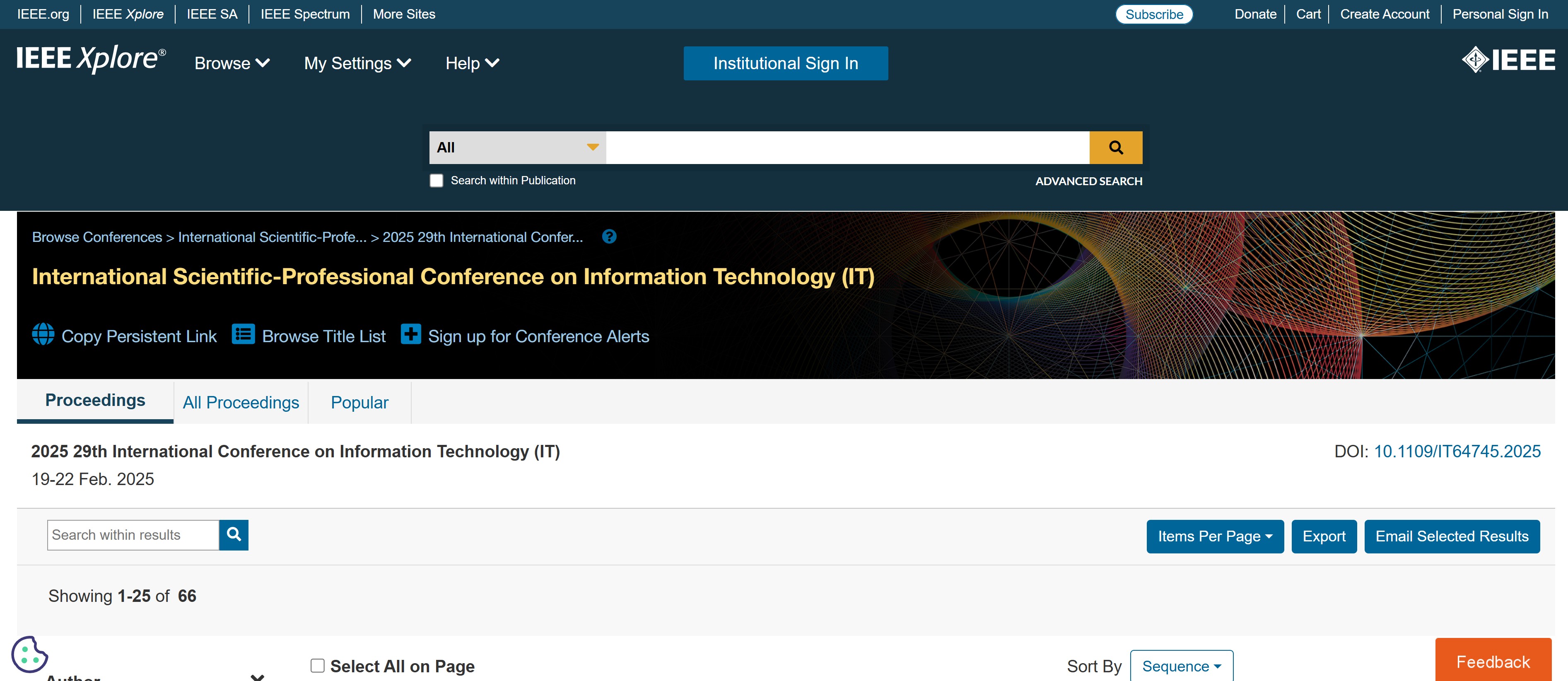Click the Browse Title List icon
The width and height of the screenshot is (1568, 681).
244,335
